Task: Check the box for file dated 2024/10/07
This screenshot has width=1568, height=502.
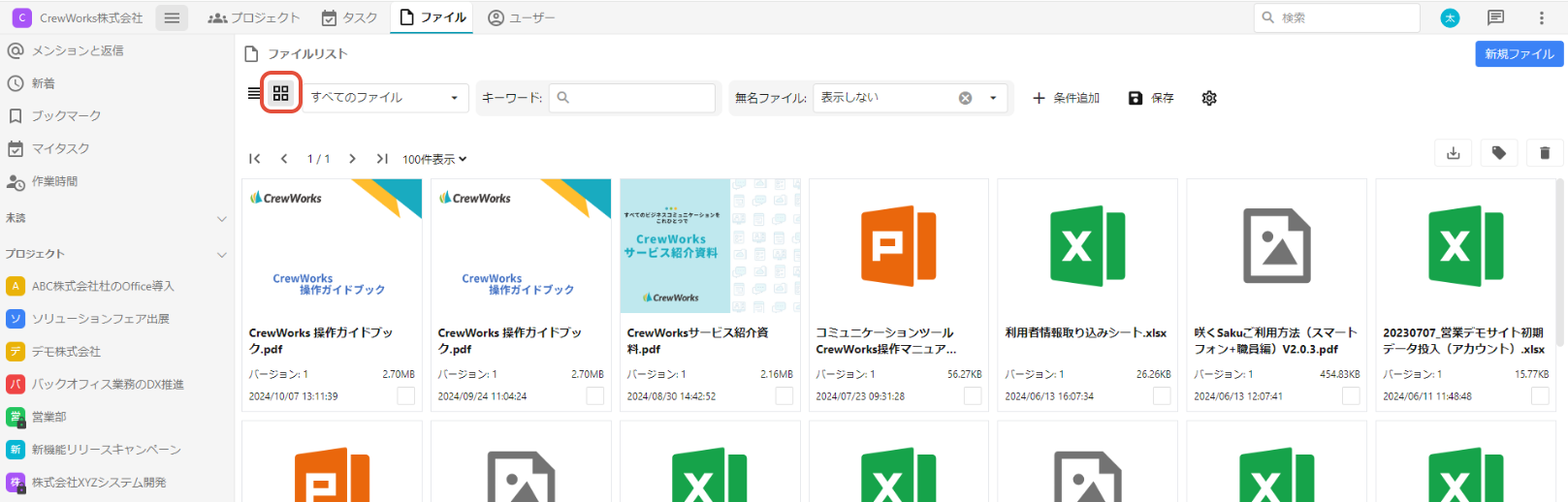Action: pyautogui.click(x=406, y=395)
